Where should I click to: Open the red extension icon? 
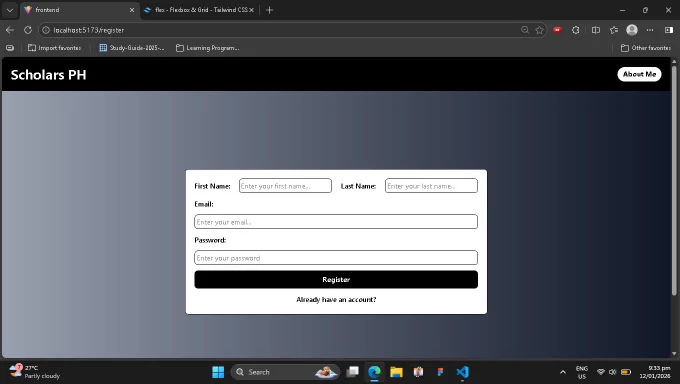557,30
